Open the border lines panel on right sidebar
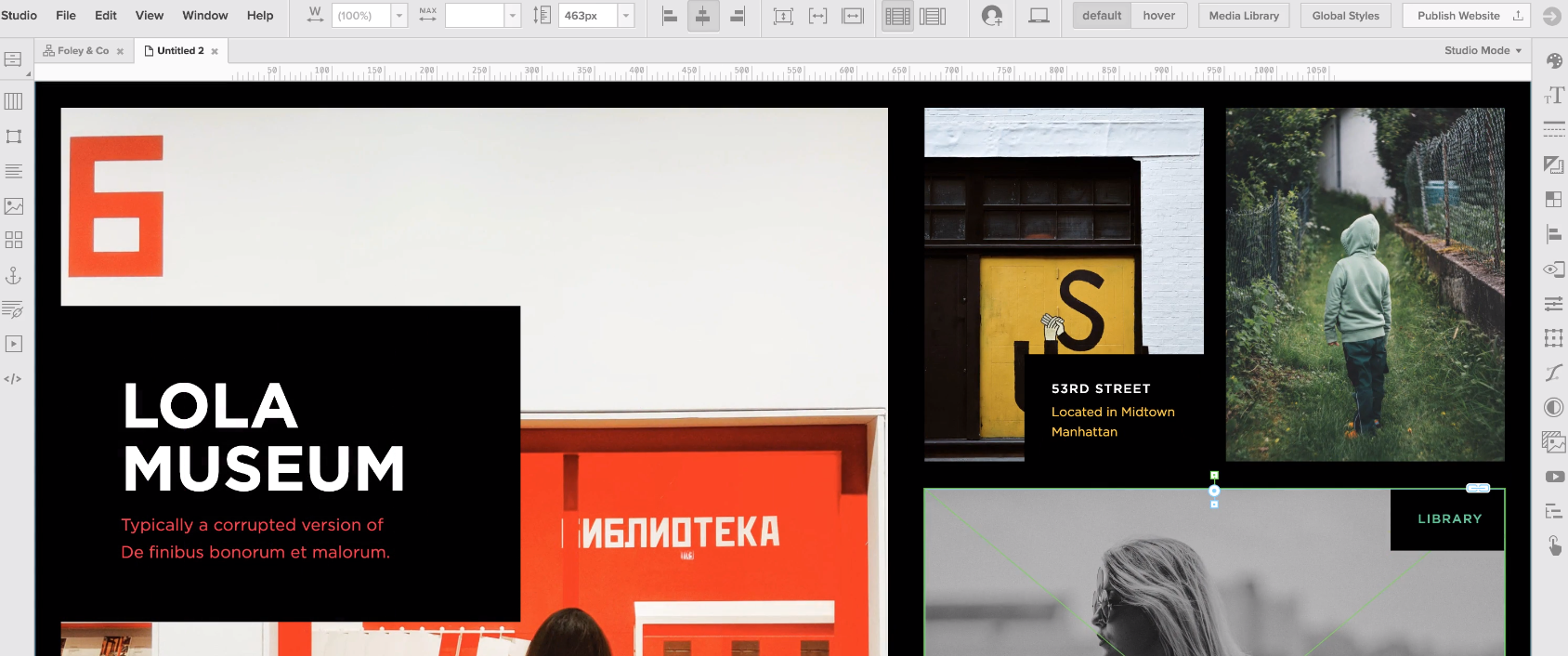Viewport: 1568px width, 656px height. click(1554, 130)
